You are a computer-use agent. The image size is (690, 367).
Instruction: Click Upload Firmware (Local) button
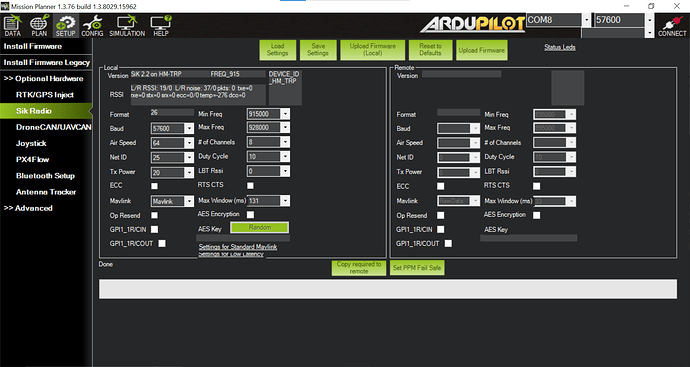373,50
